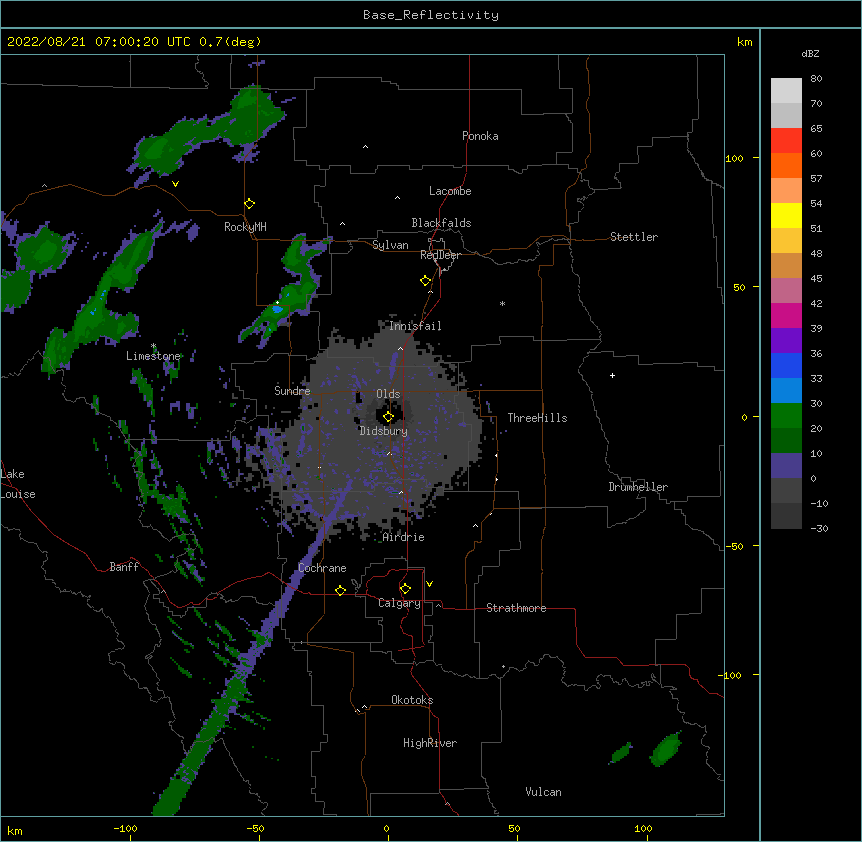
Task: Click the white caret marker west of Ponoka
Action: click(365, 147)
